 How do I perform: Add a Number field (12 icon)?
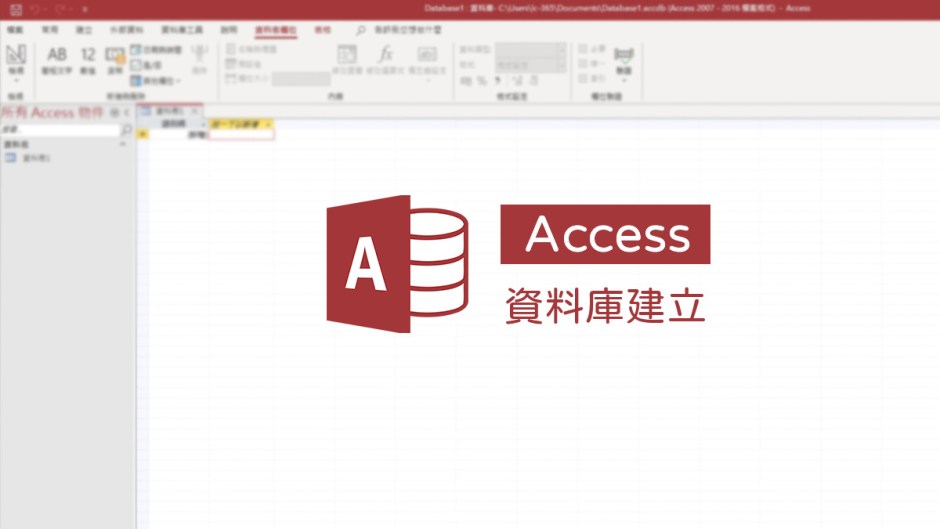(88, 59)
